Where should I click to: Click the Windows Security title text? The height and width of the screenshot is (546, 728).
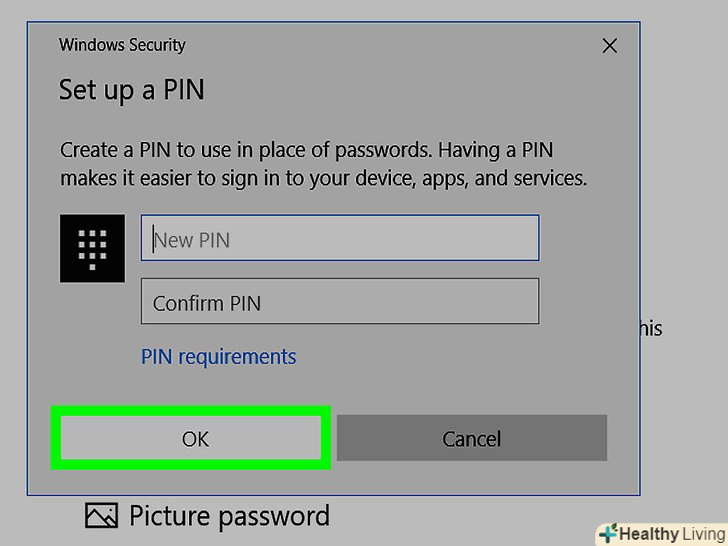[x=122, y=45]
